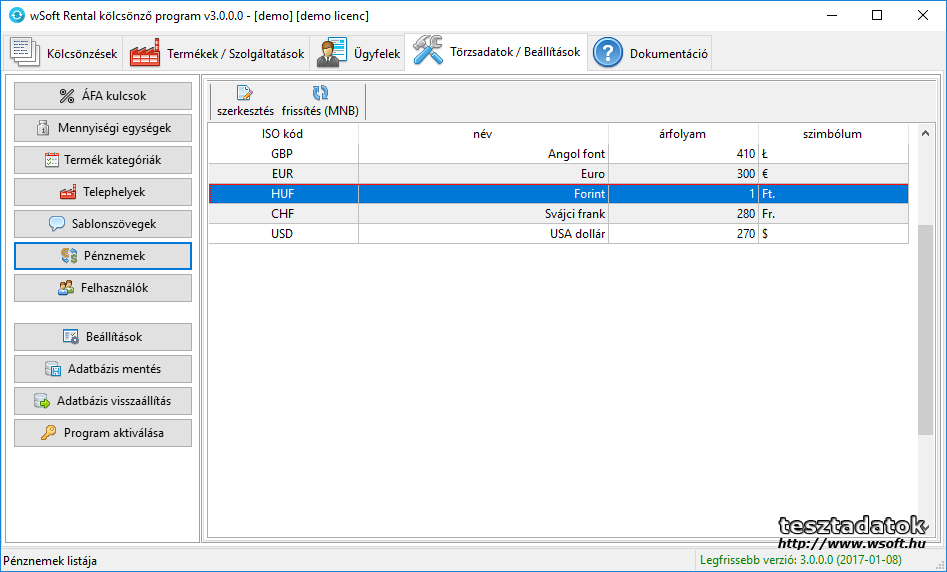This screenshot has width=947, height=572.
Task: Click the percent icon on ÁFA kulcsok
Action: point(67,96)
